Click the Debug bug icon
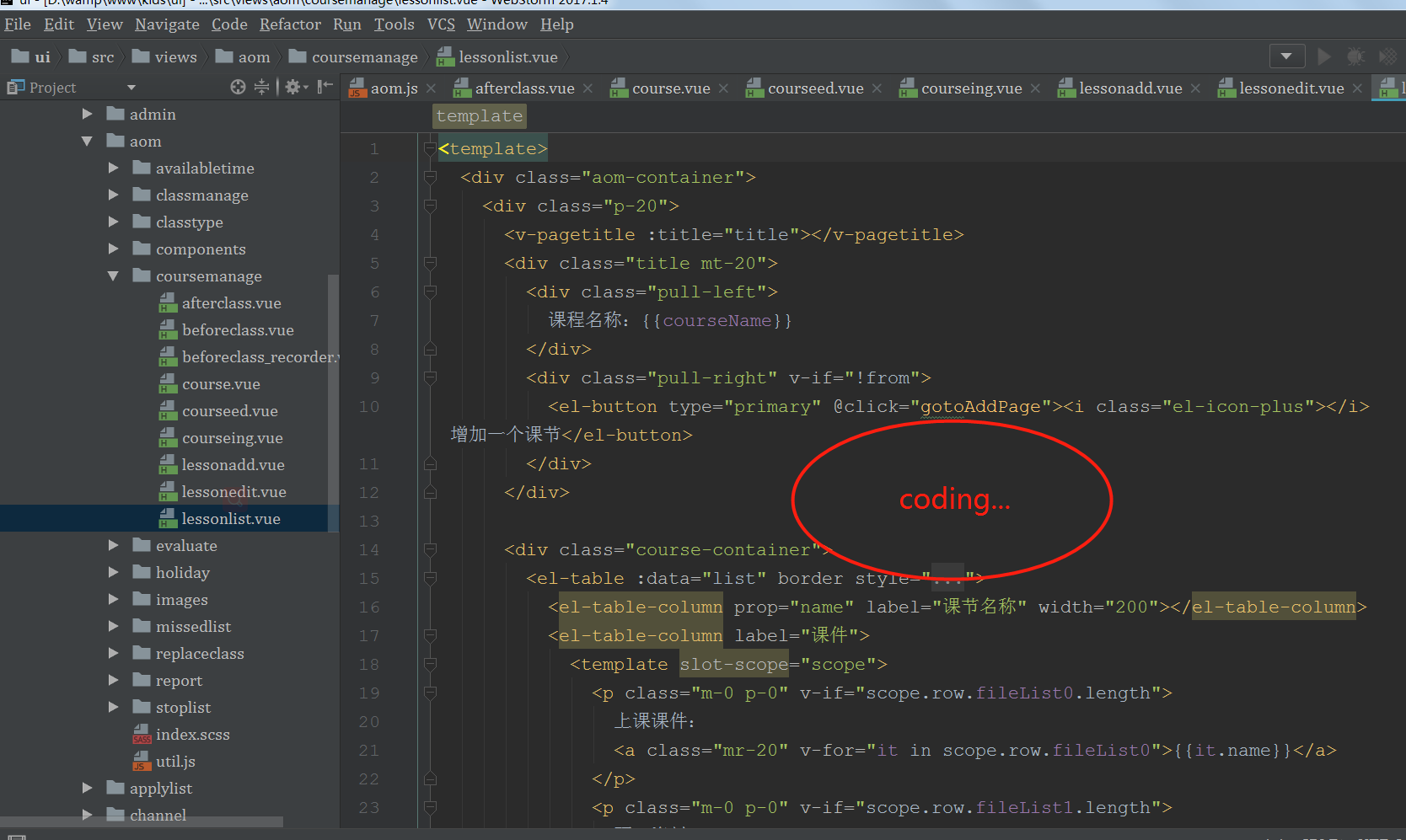Viewport: 1406px width, 840px height. (x=1355, y=56)
